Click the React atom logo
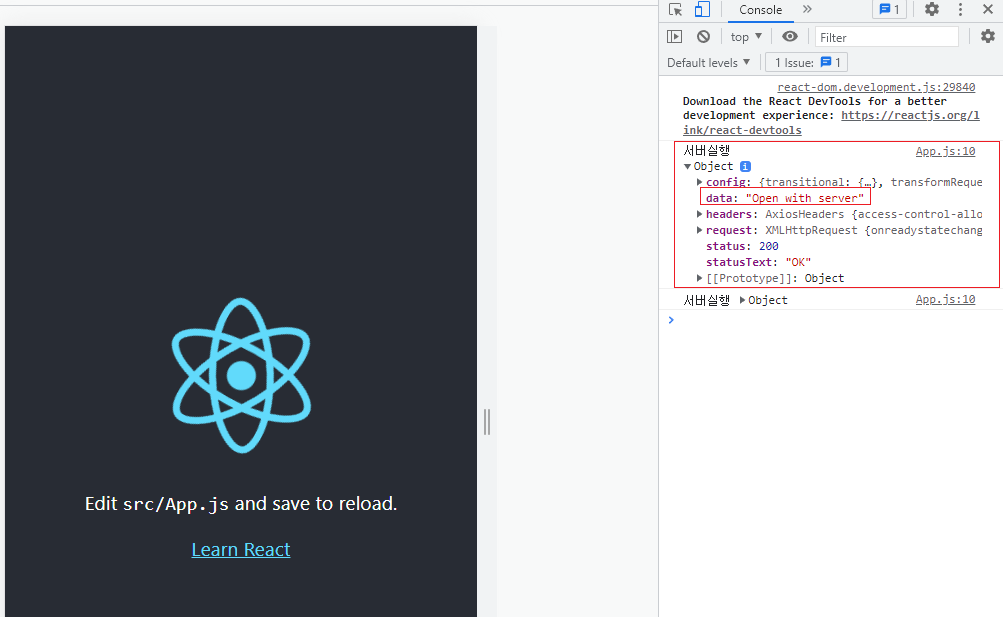The width and height of the screenshot is (1003, 617). (x=241, y=375)
